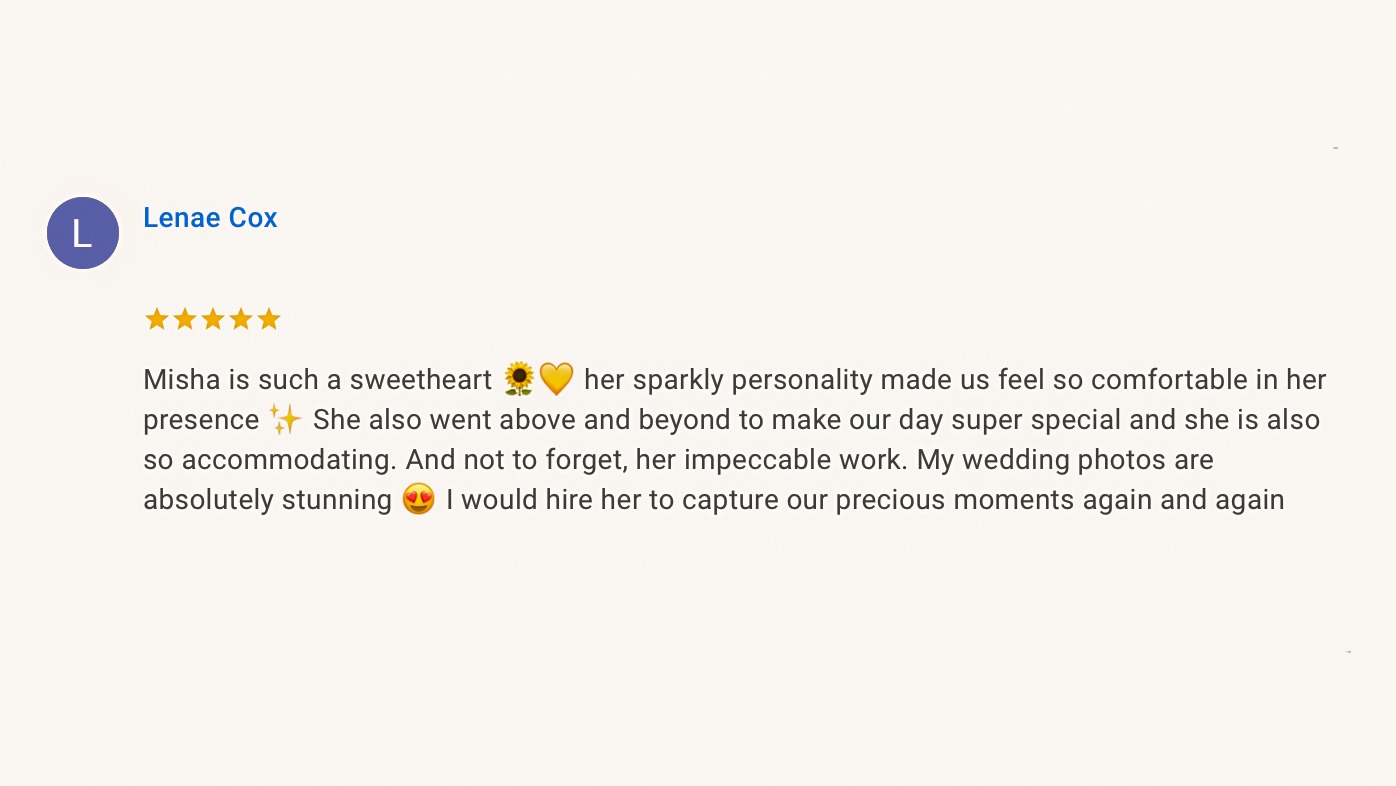Click the yellow heart emoji
Screen dimensions: 1396x786
tap(556, 380)
